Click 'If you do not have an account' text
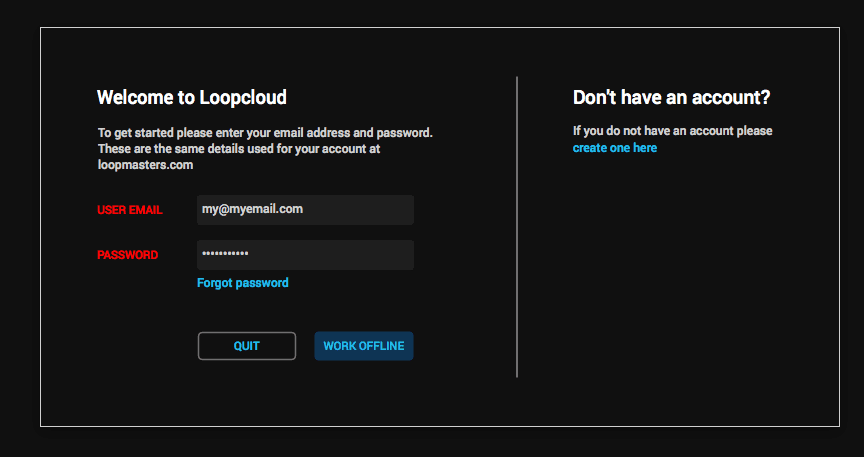Screen dimensions: 864x457 pos(672,131)
